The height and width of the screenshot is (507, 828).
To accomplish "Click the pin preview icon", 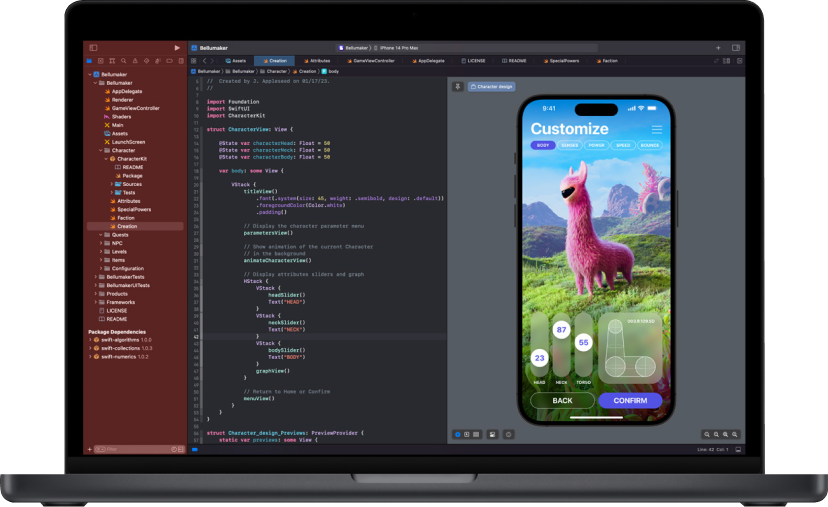I will coord(458,87).
